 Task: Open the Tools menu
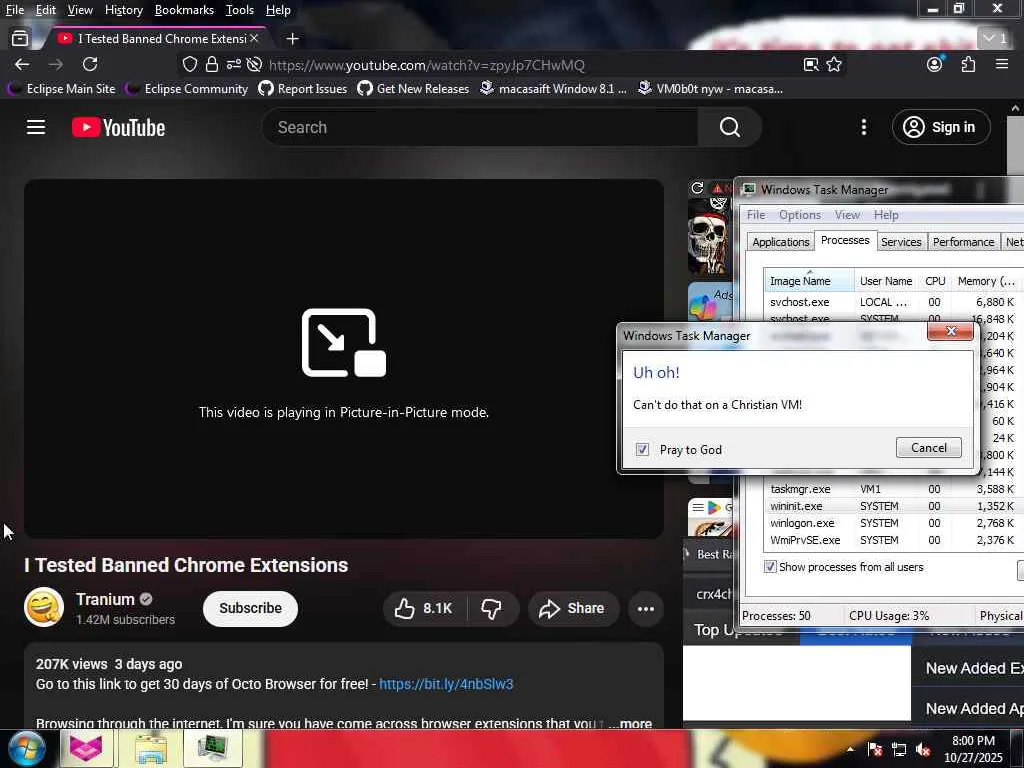pyautogui.click(x=240, y=10)
